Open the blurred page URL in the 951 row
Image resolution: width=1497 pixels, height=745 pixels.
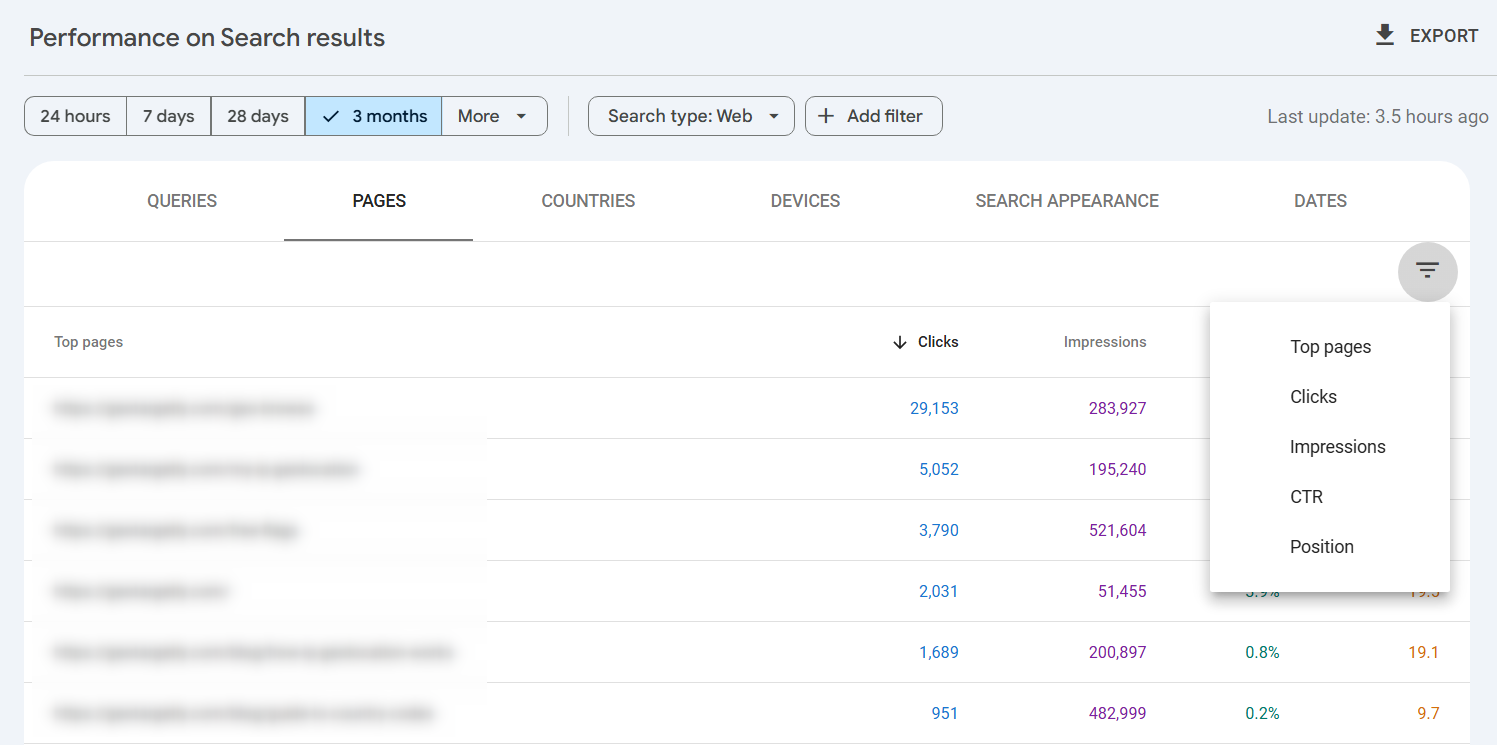coord(244,713)
